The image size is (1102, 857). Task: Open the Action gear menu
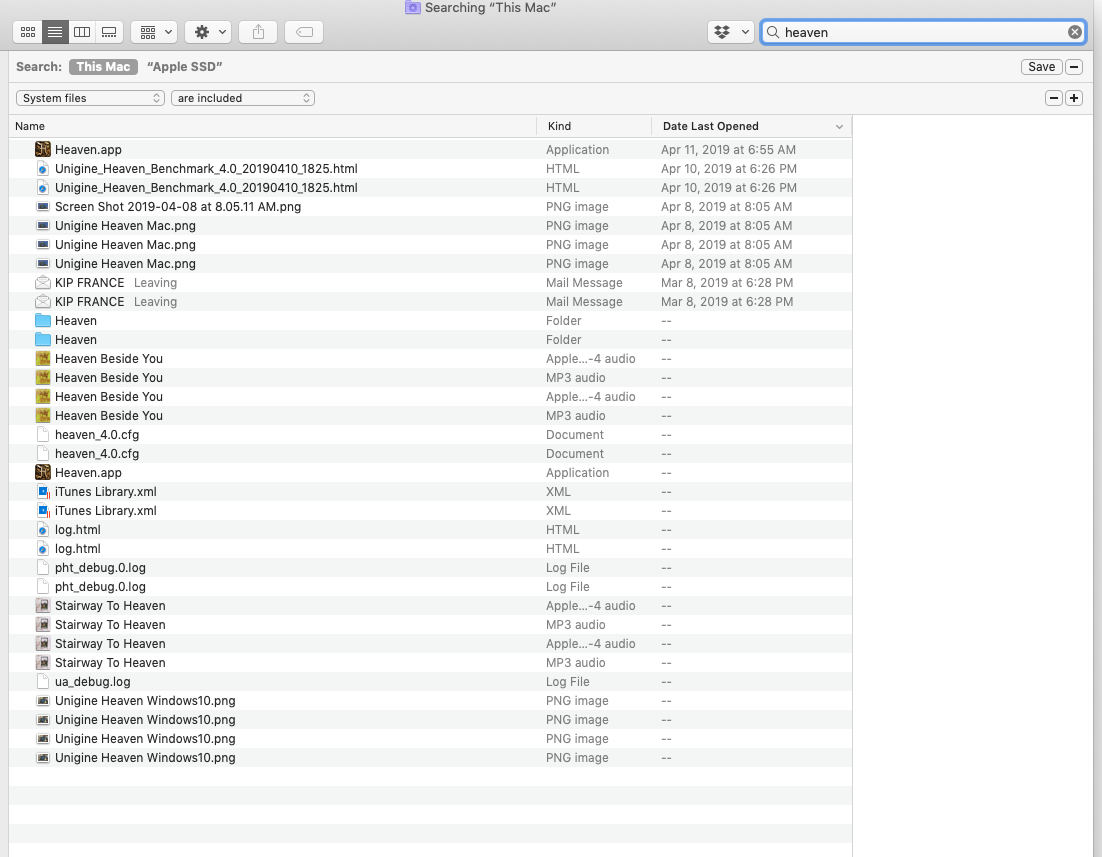[209, 32]
